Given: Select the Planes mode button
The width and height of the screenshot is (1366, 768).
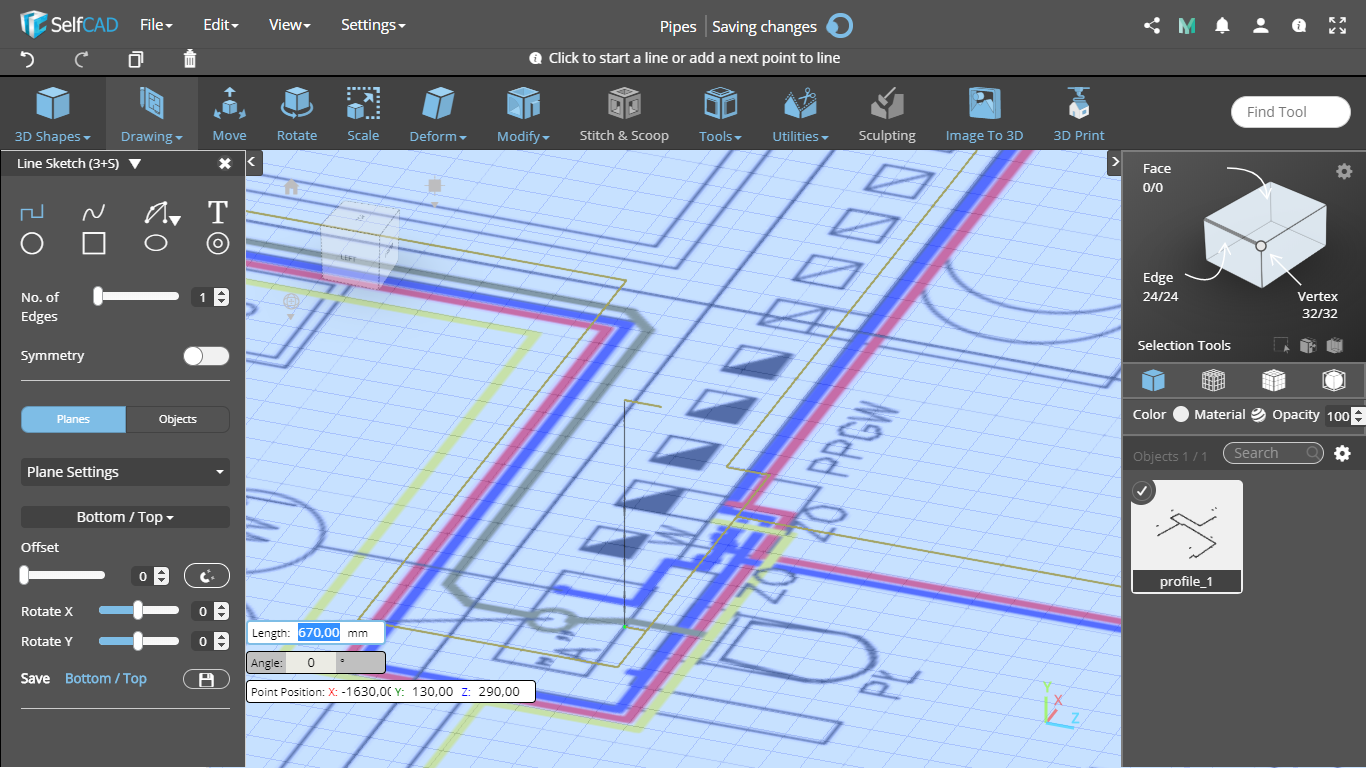Looking at the screenshot, I should tap(74, 419).
